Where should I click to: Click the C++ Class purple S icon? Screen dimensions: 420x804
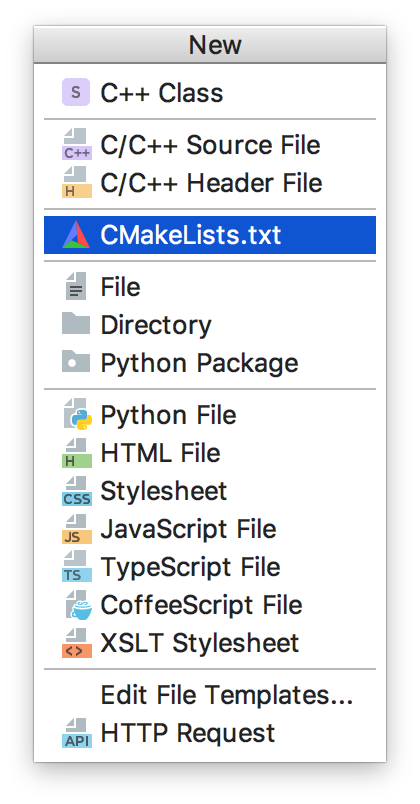click(x=76, y=92)
